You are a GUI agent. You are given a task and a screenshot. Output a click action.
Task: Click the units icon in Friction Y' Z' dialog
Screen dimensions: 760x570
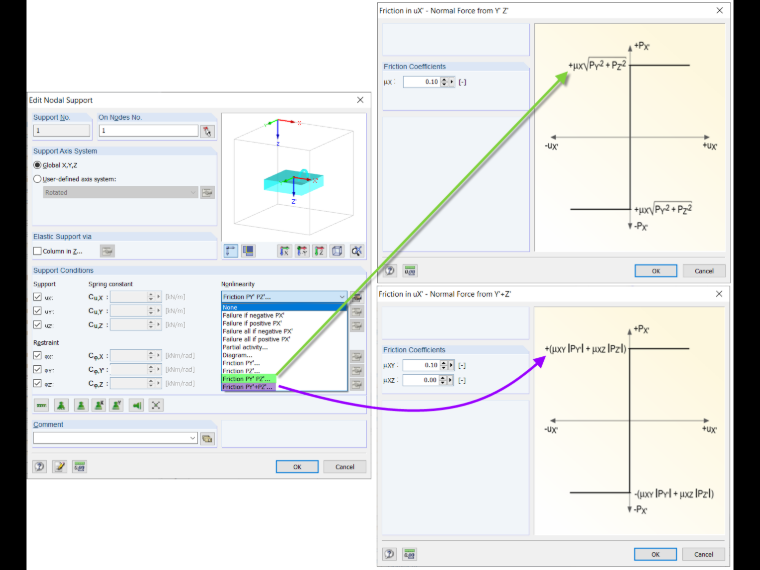click(x=410, y=270)
